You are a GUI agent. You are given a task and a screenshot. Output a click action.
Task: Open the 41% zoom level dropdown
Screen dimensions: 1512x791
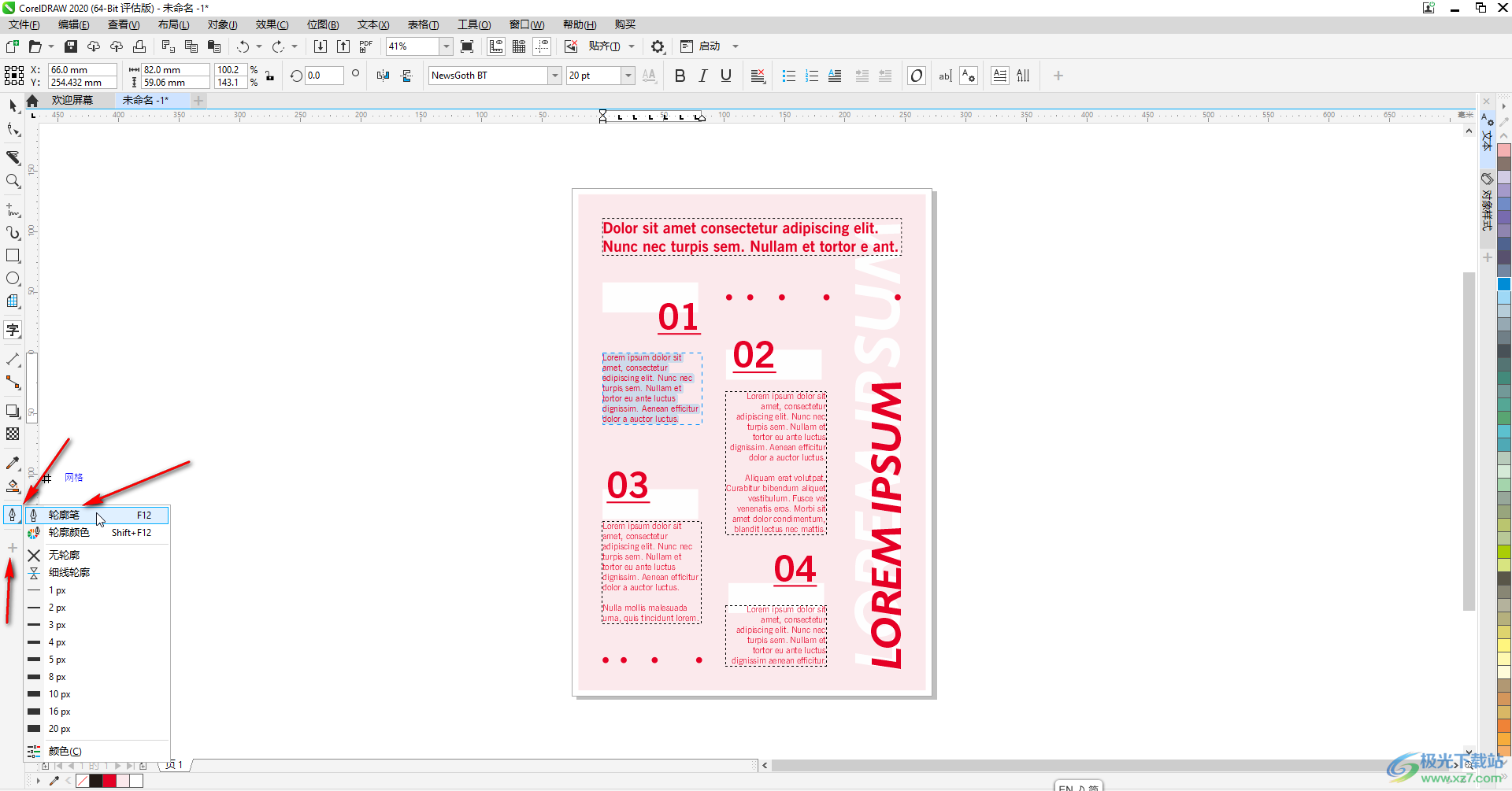[446, 46]
